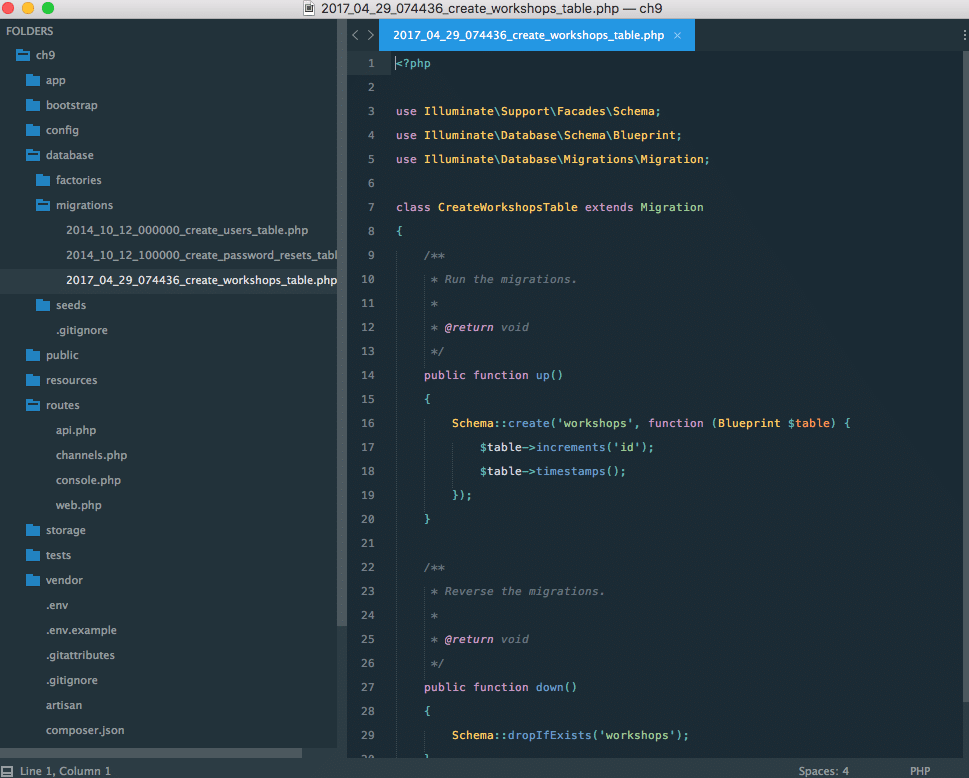
Task: Expand the resources folder icon
Action: pyautogui.click(x=33, y=380)
